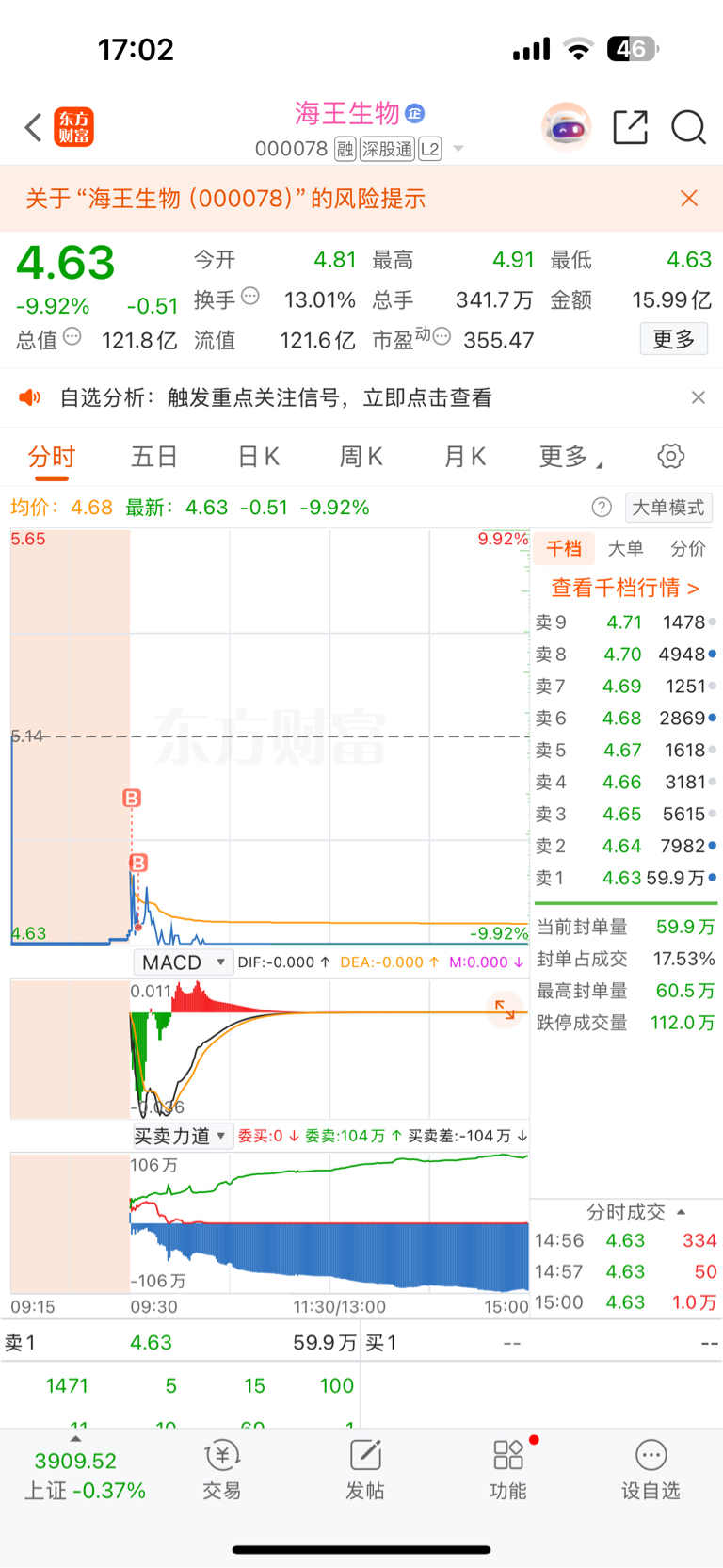Tap the 14:56 4.63 334 trade row
723x1568 pixels.
pos(626,1241)
